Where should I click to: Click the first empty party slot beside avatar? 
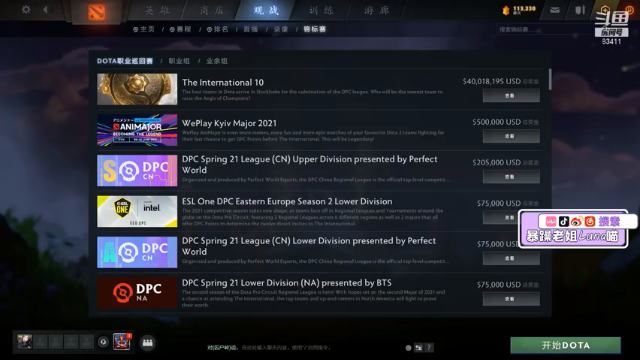coord(40,342)
